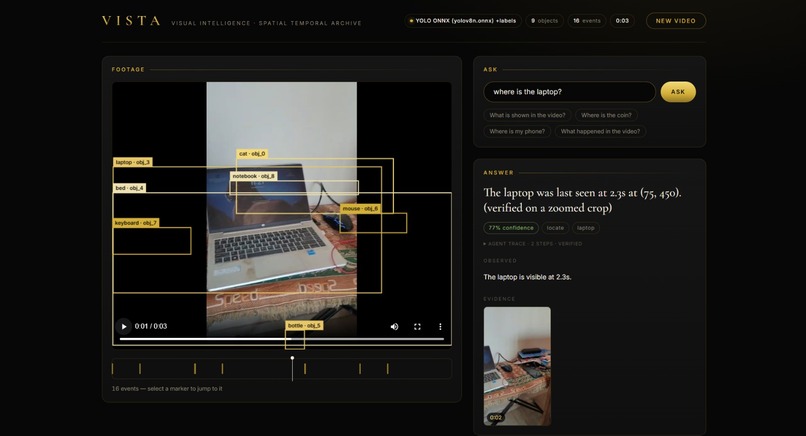Click the '77% confidence' tag
The image size is (806, 436).
511,228
